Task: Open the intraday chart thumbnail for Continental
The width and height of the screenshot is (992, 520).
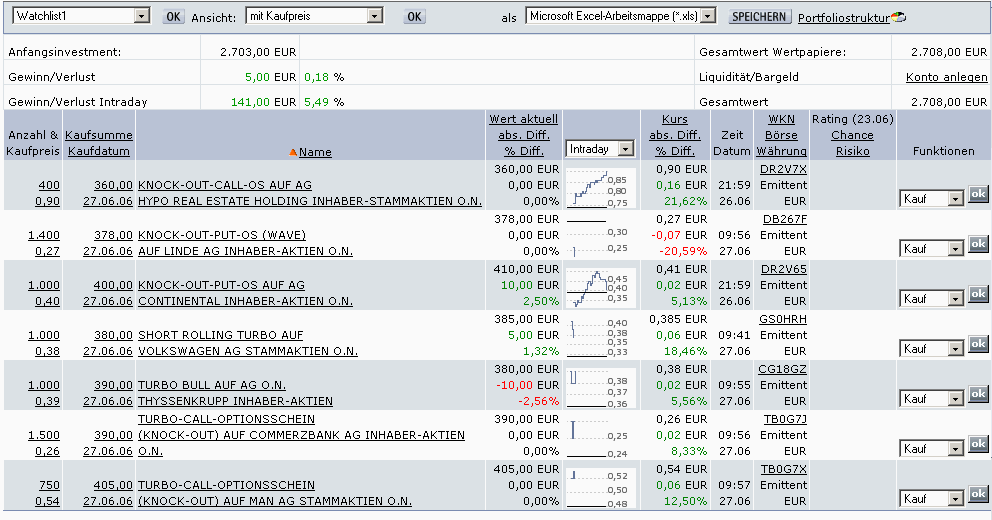Action: click(600, 286)
